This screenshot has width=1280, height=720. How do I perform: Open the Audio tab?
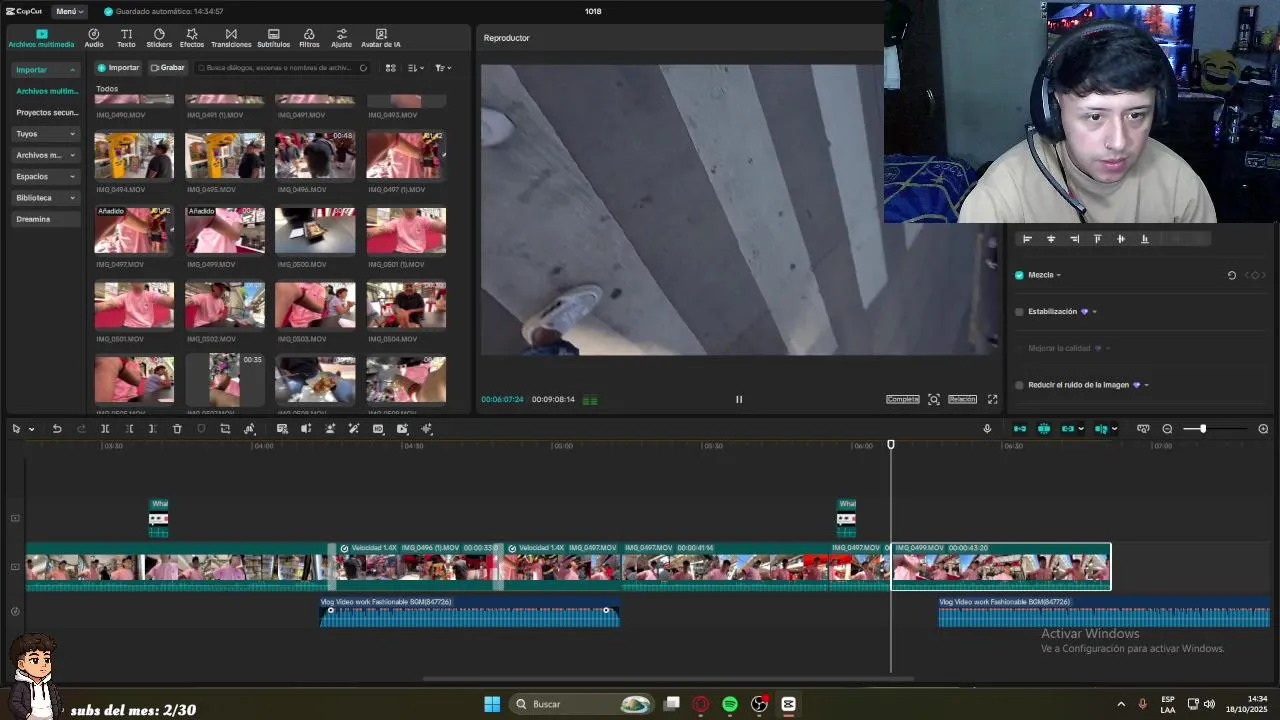click(x=93, y=38)
